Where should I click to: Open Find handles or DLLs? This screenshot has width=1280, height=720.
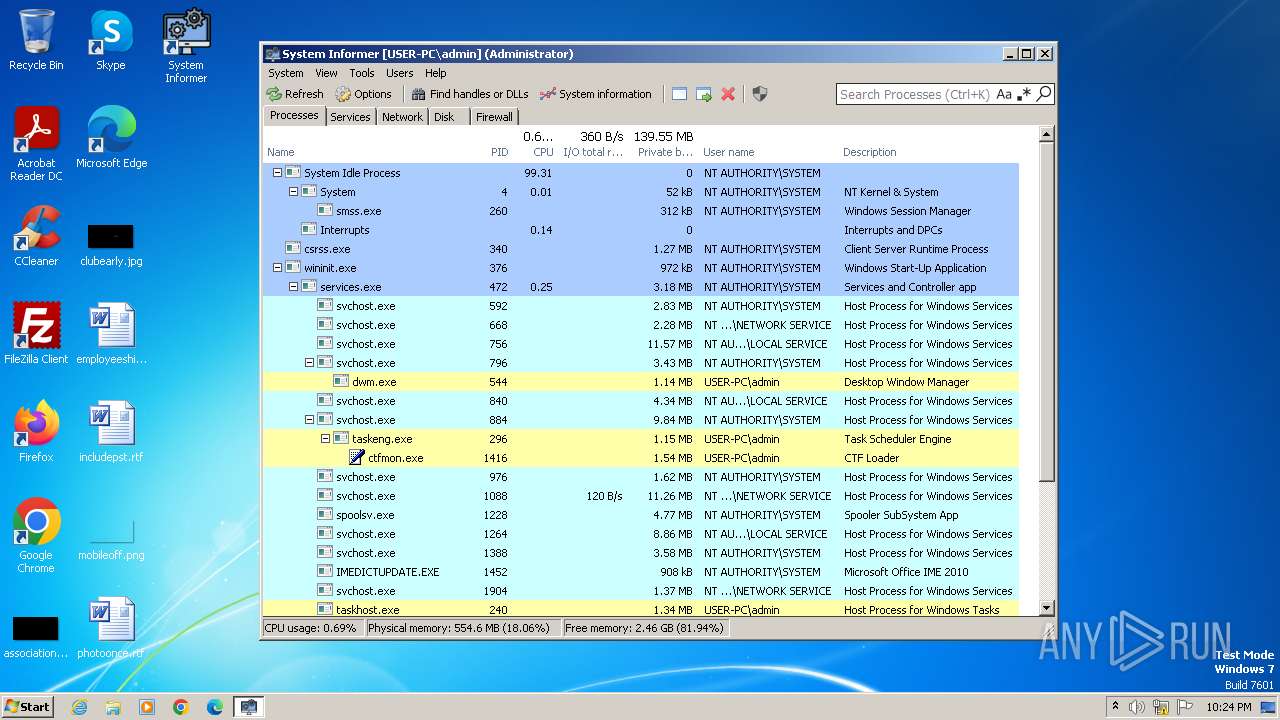[469, 94]
